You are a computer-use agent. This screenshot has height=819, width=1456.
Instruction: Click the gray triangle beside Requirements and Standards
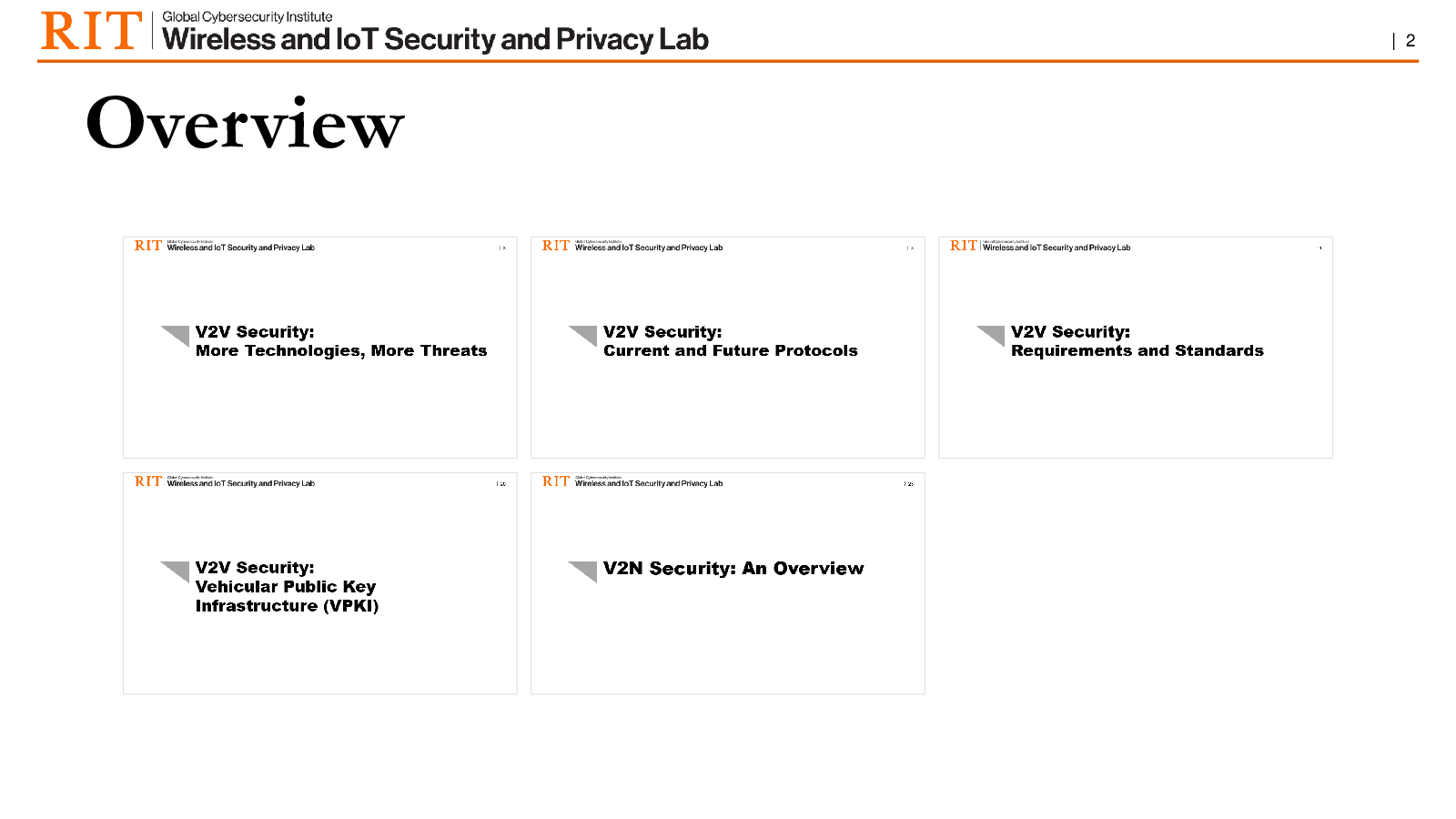(990, 336)
